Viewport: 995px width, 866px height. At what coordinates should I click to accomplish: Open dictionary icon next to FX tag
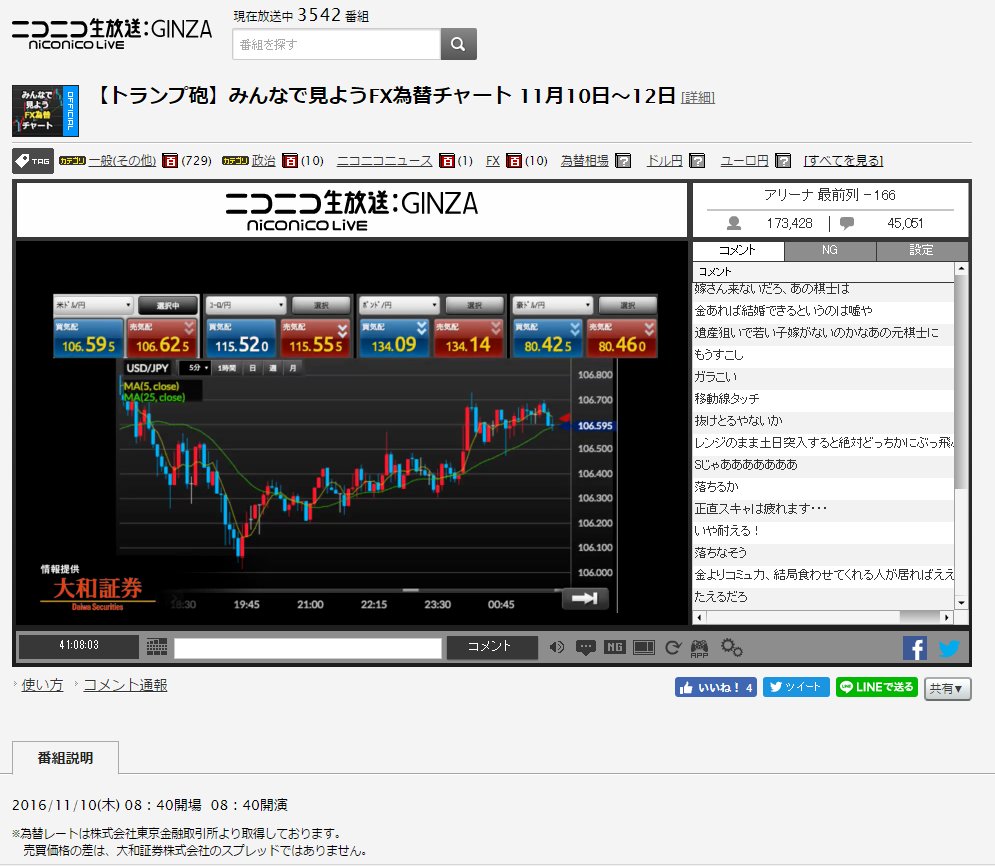point(514,161)
